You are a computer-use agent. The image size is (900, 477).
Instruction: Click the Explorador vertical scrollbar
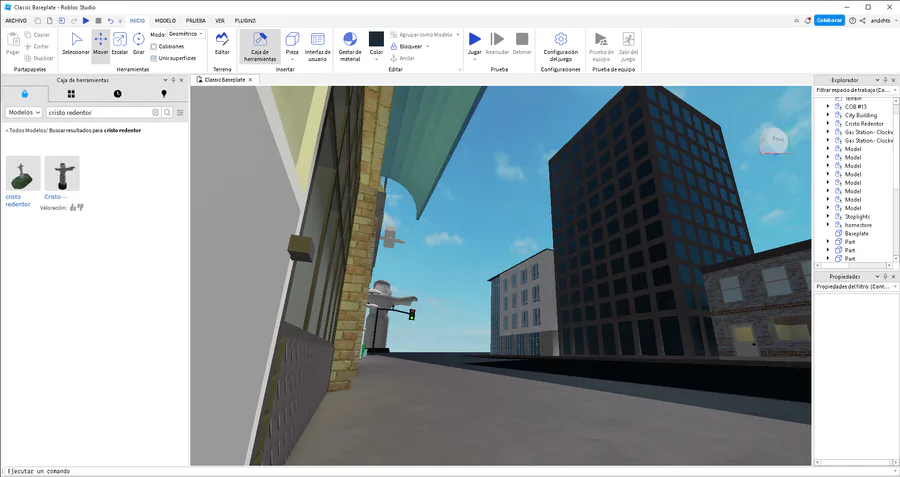(x=897, y=178)
